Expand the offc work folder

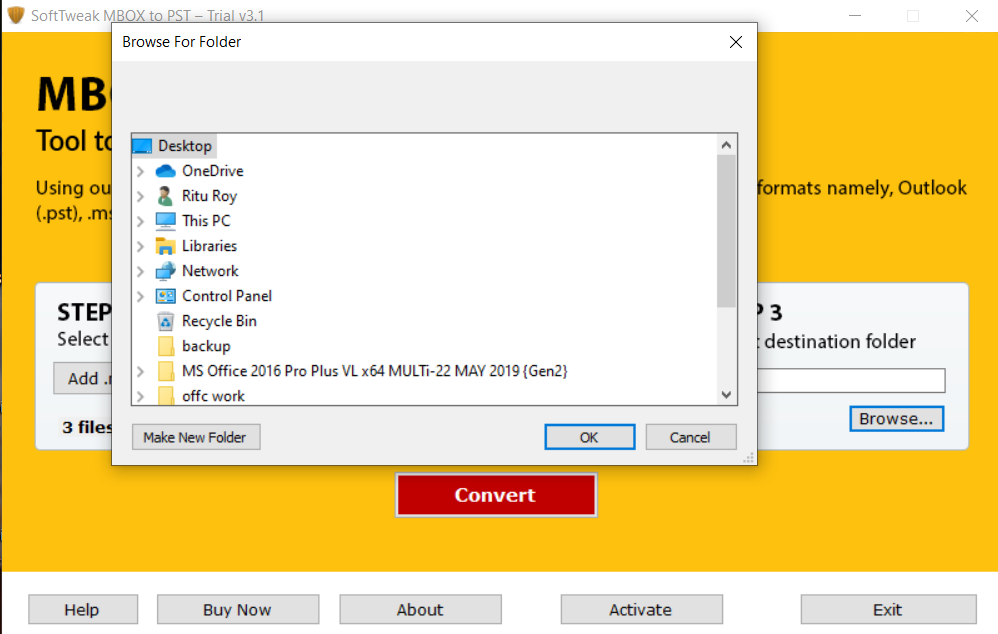[141, 396]
